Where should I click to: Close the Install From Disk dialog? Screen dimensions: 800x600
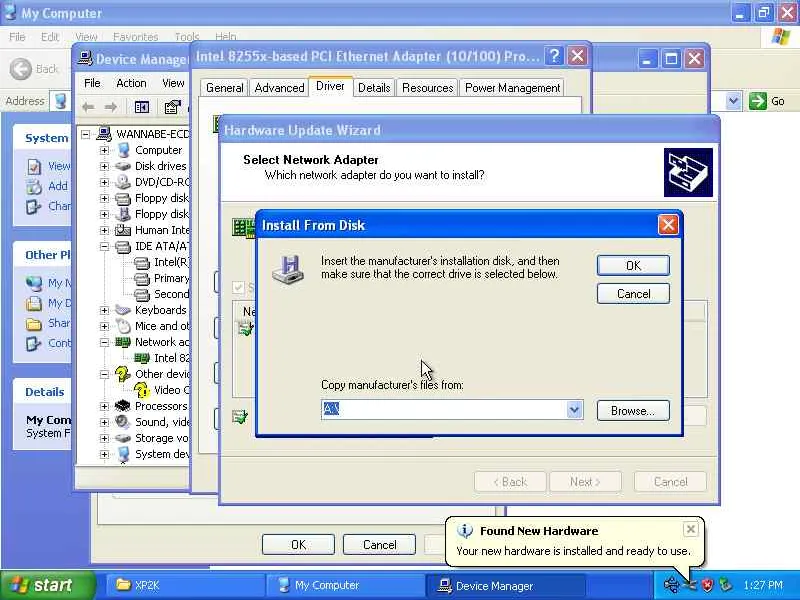pos(668,225)
